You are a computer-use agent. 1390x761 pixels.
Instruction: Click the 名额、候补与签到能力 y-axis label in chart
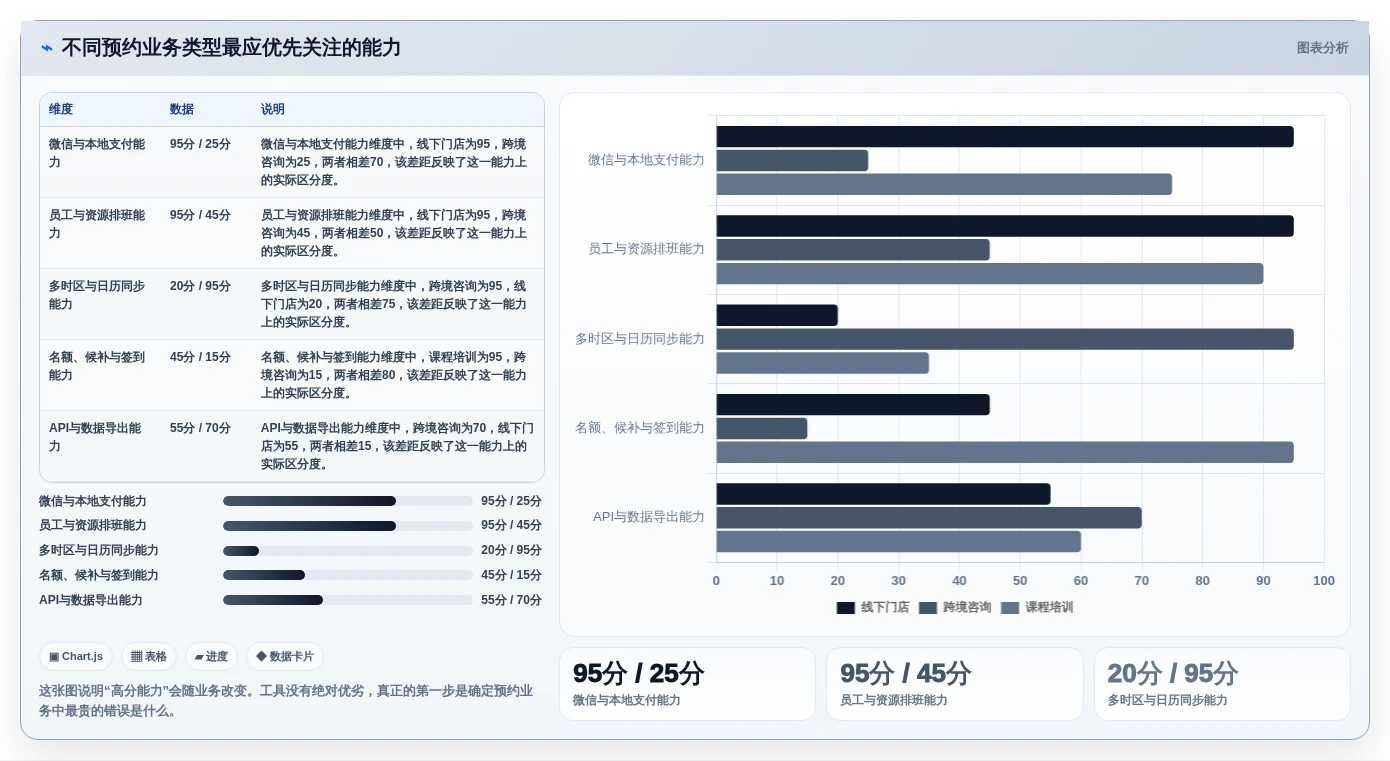[640, 428]
